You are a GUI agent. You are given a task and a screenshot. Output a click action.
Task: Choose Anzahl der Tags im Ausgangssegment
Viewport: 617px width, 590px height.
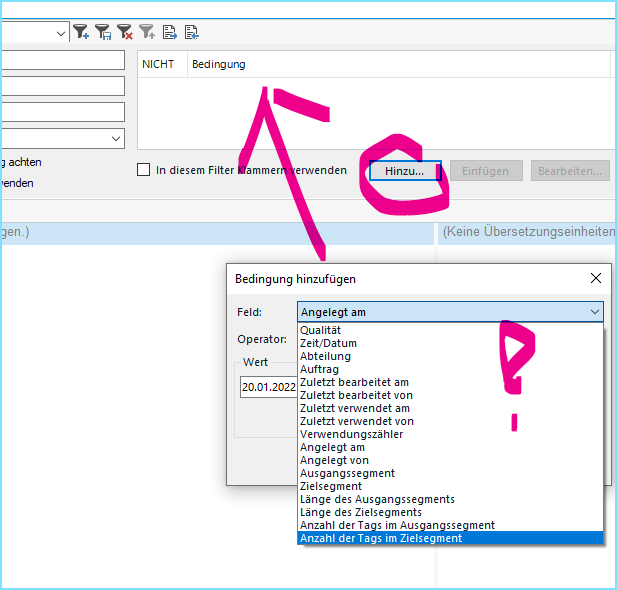click(450, 525)
